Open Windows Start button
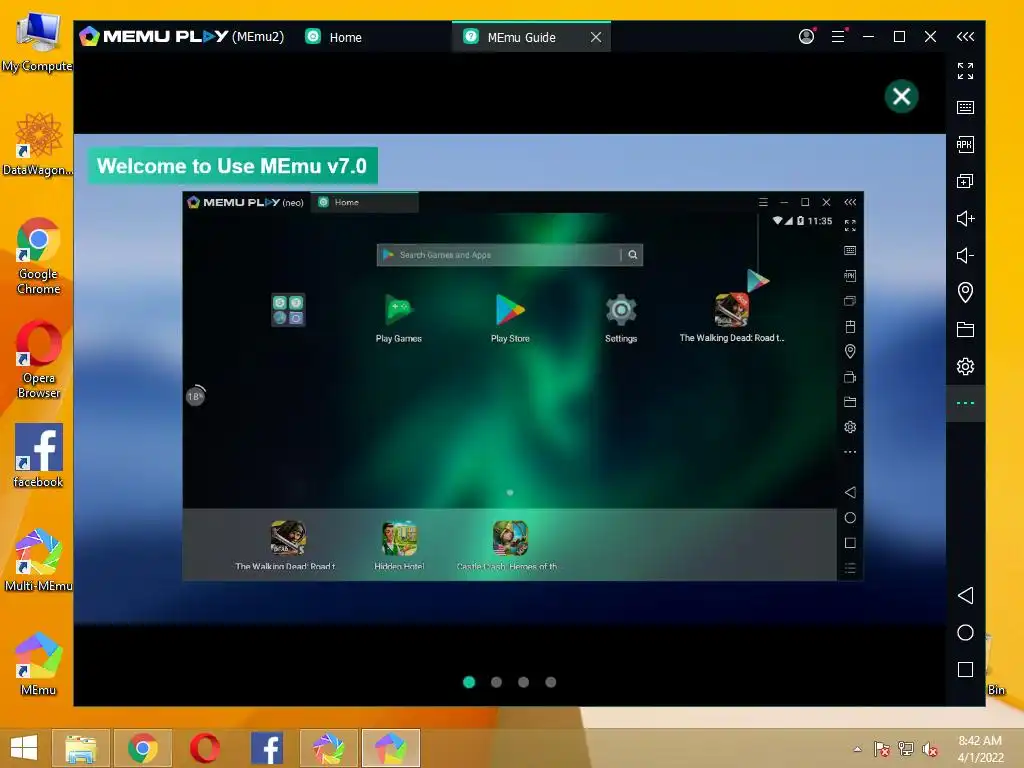 click(24, 748)
